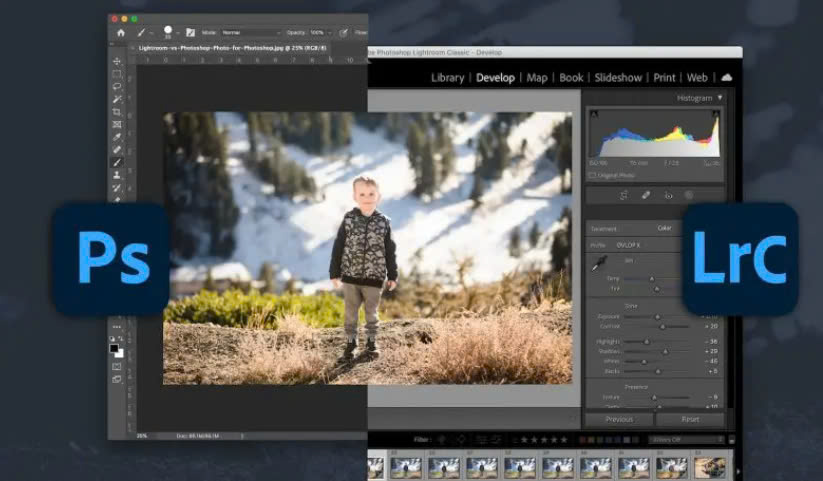Open the Map module
Viewport: 823px width, 481px height.
tap(537, 78)
